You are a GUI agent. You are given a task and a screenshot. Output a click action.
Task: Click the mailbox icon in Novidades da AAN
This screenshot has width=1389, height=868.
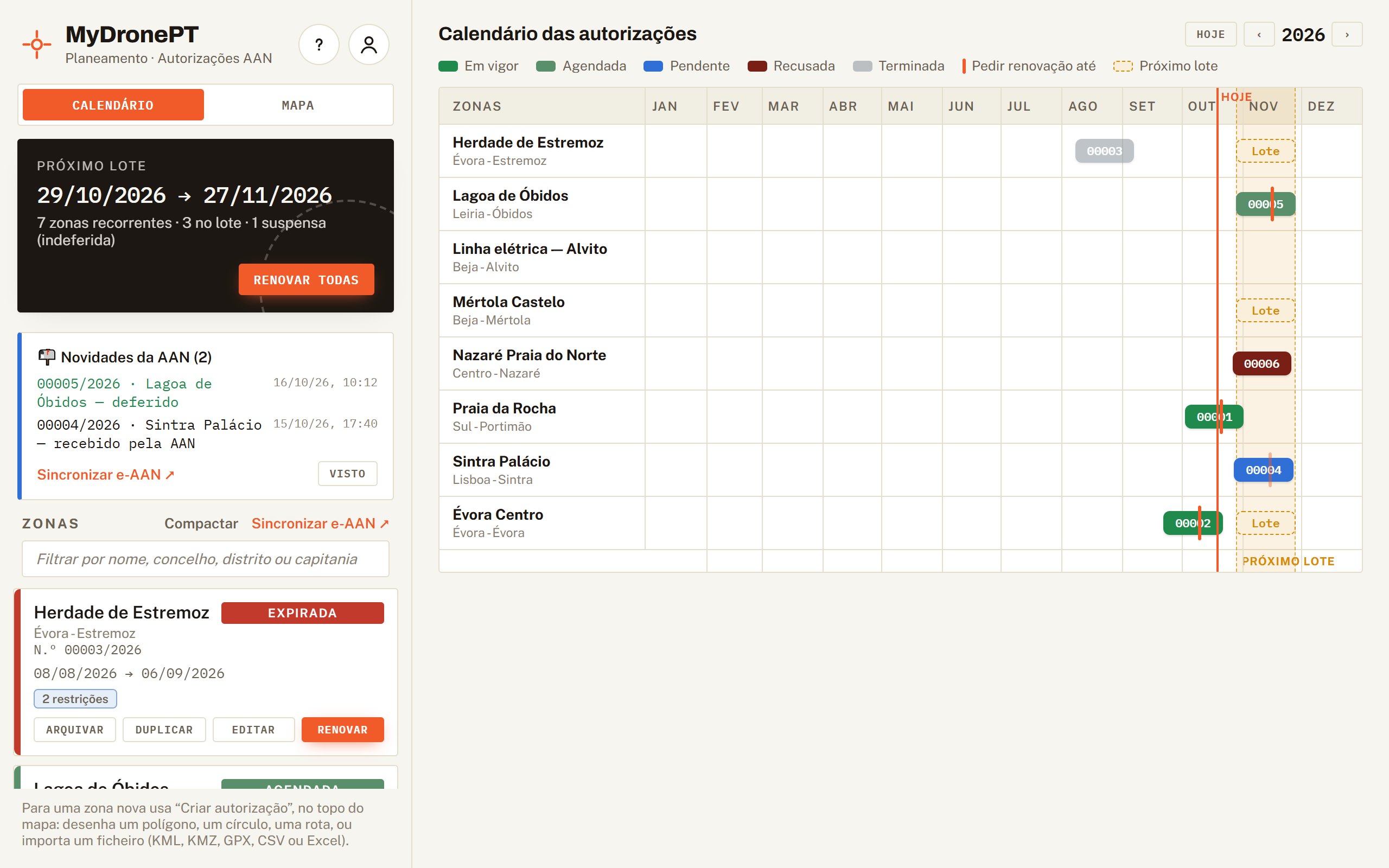pos(47,357)
